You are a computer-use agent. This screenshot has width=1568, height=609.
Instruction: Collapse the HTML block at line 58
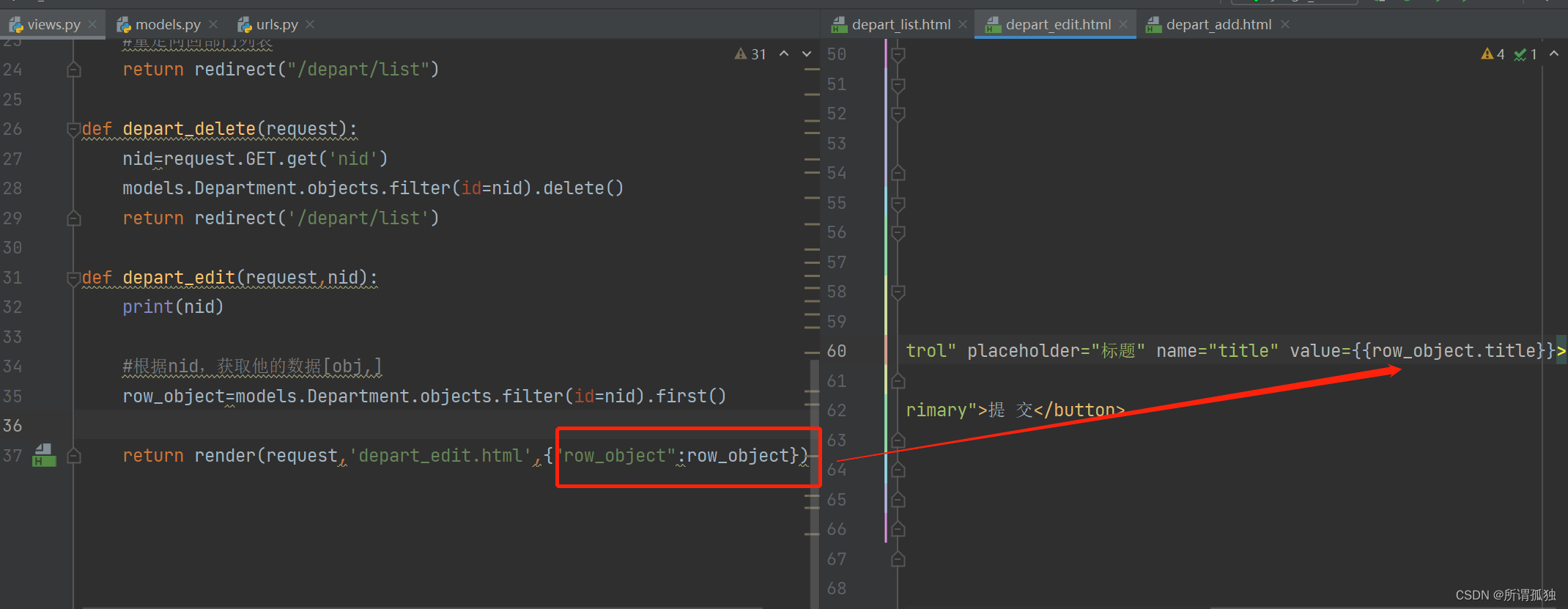898,292
